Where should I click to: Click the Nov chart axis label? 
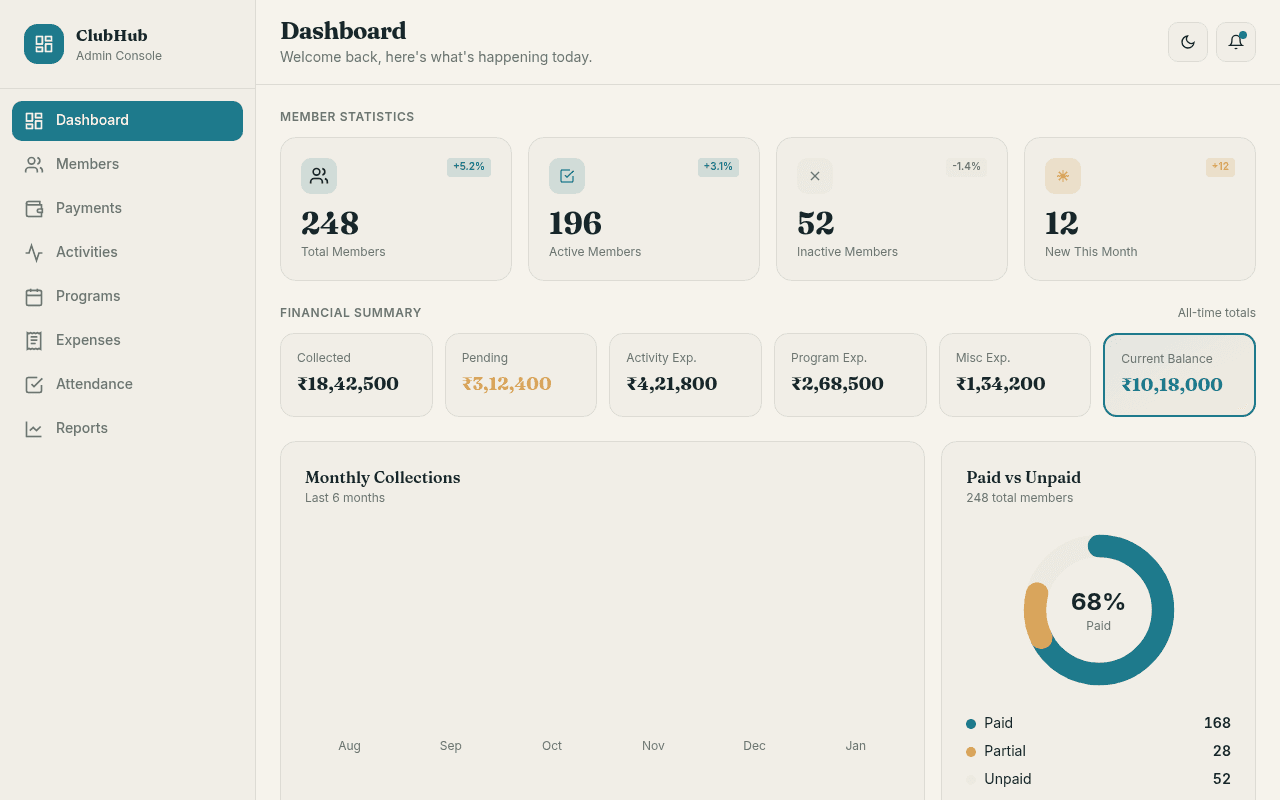click(x=653, y=746)
